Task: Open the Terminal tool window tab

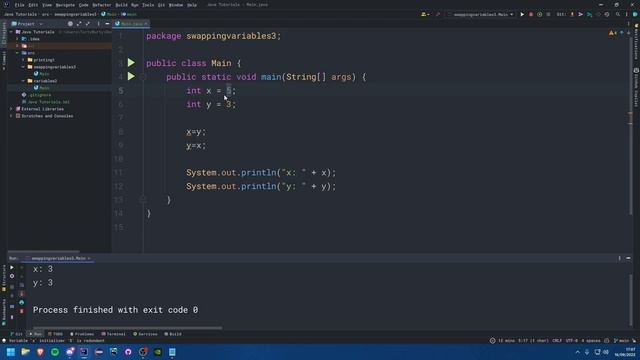Action: (113, 334)
